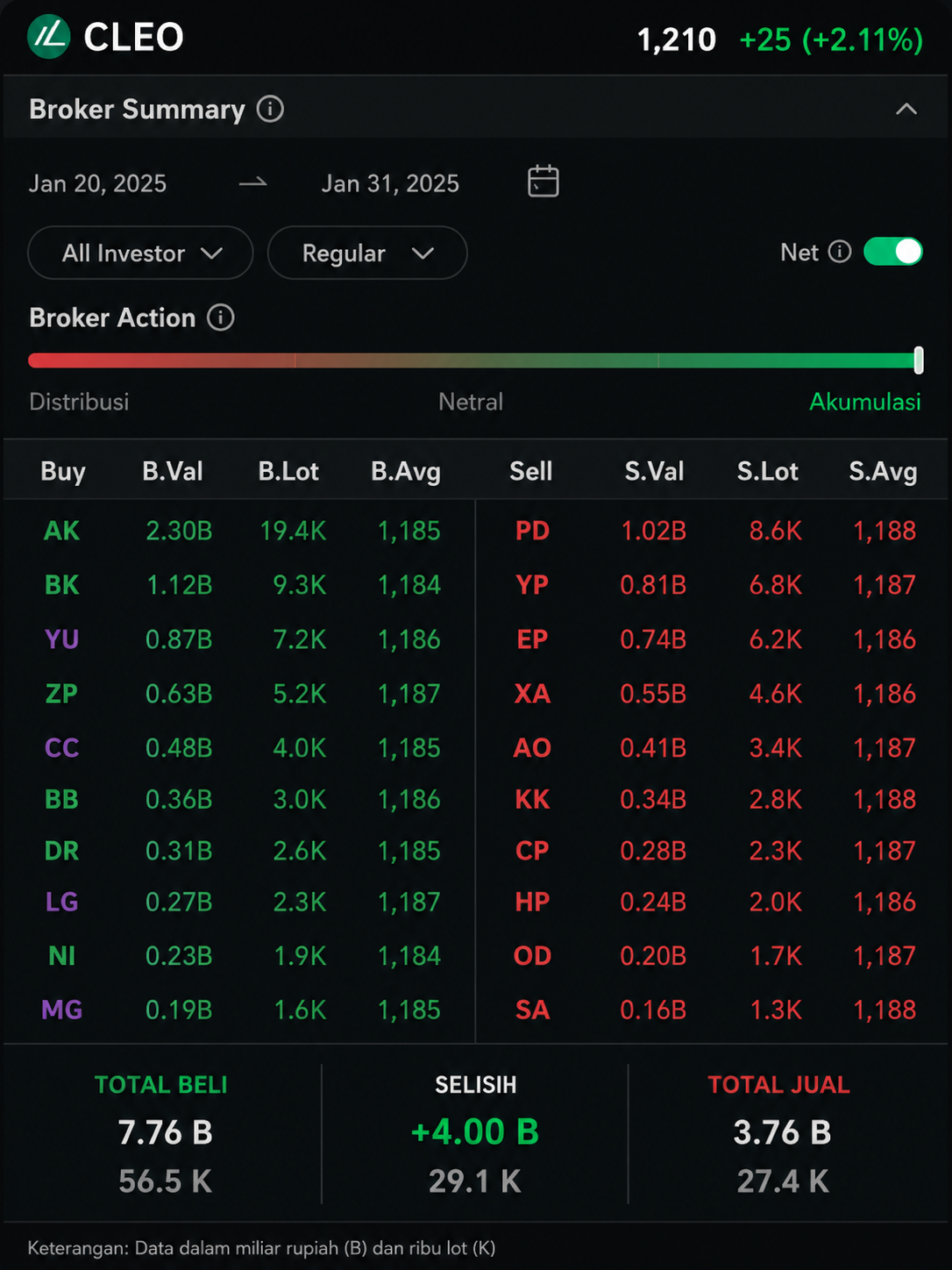Screen dimensions: 952x1270
Task: Click the Broker Action slider handle
Action: coord(919,360)
